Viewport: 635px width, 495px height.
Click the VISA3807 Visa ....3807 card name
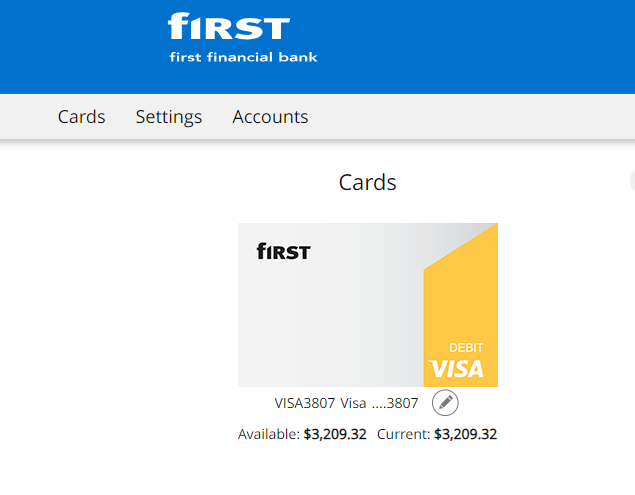point(346,403)
